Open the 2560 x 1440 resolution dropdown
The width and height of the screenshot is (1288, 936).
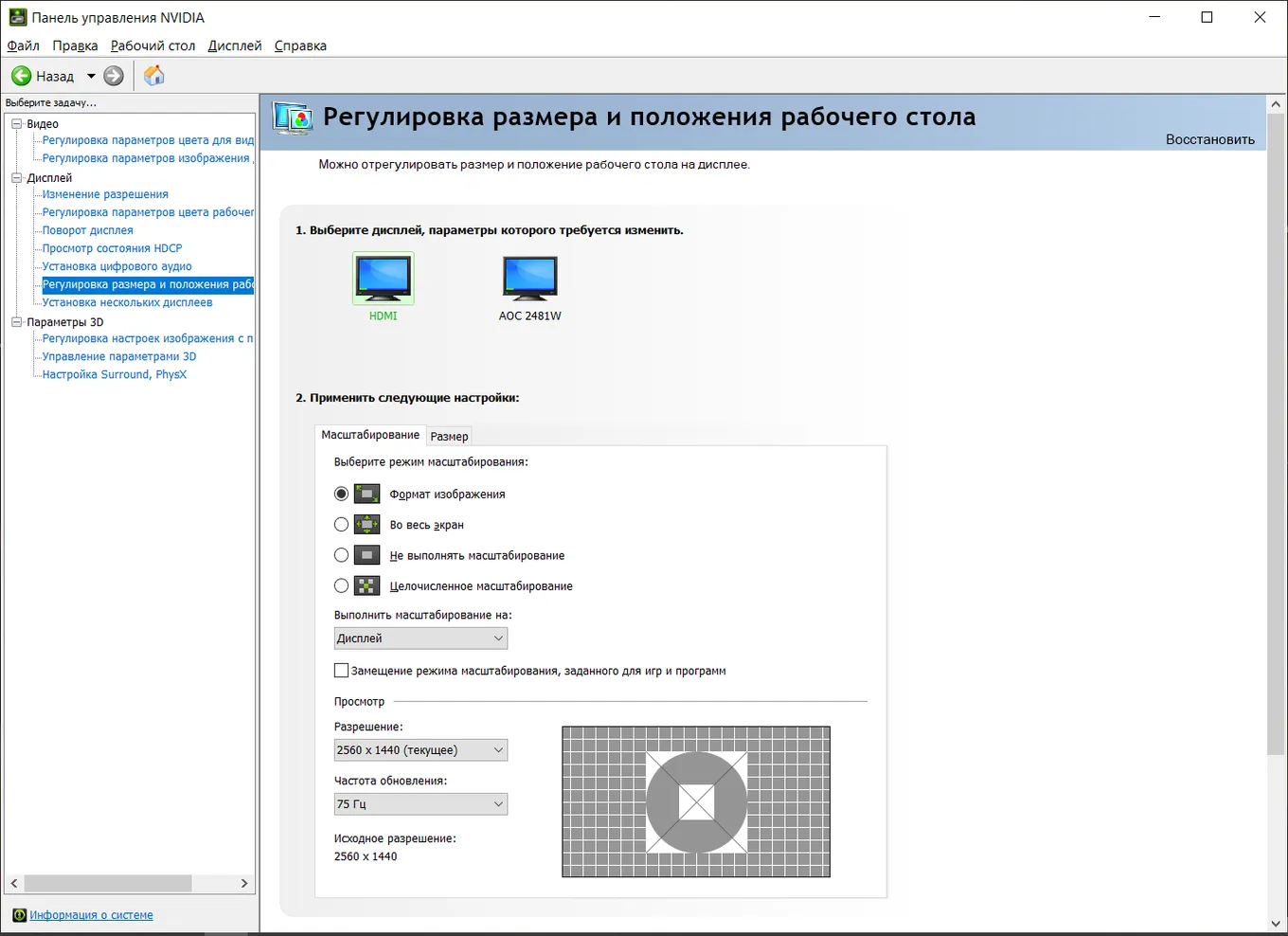coord(420,750)
